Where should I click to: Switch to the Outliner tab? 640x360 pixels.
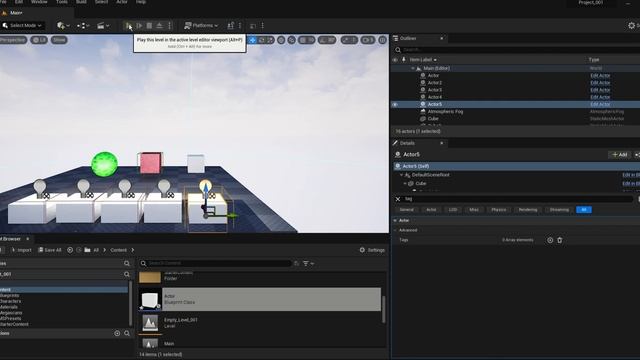pos(408,38)
